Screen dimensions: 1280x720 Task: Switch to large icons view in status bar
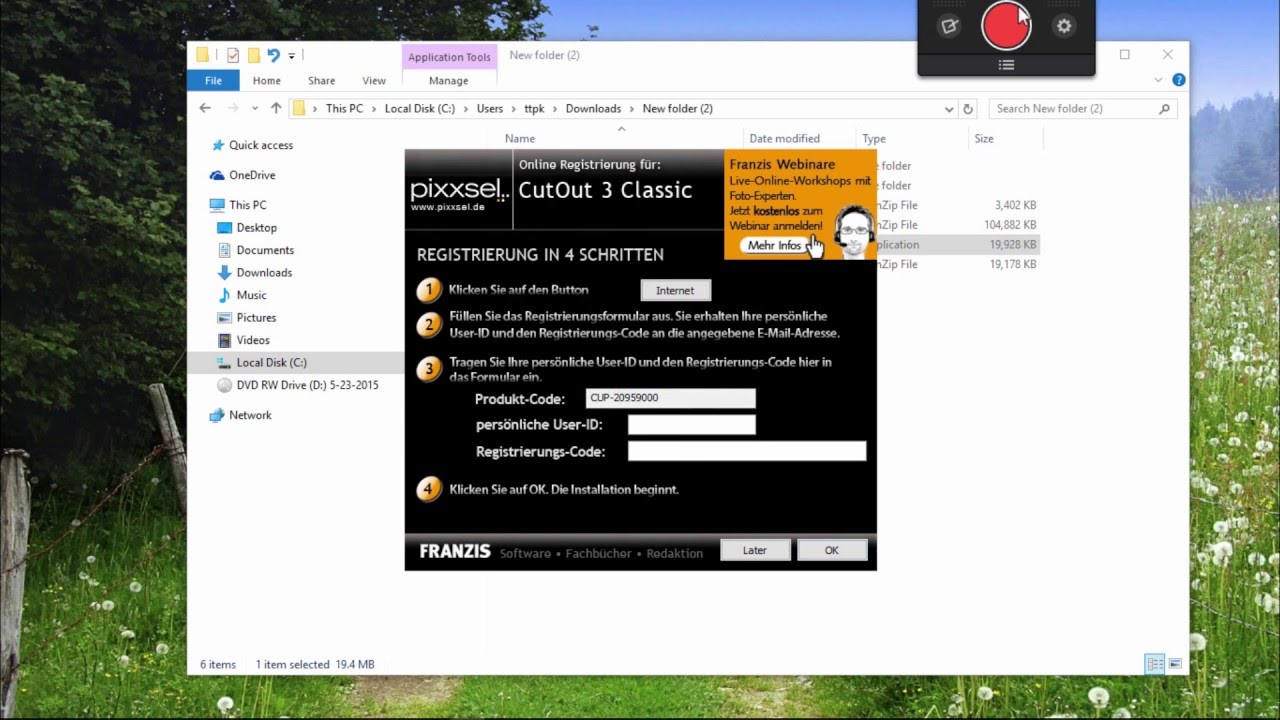[1175, 664]
